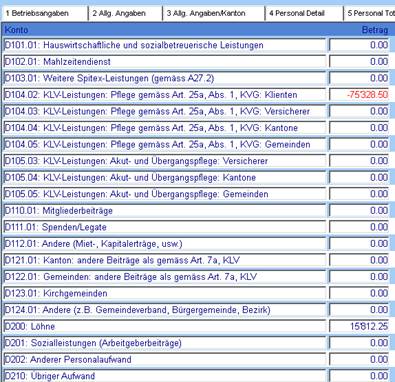This screenshot has height=382, width=395.
Task: Select the red -75'328.50 amount field
Action: 359,95
